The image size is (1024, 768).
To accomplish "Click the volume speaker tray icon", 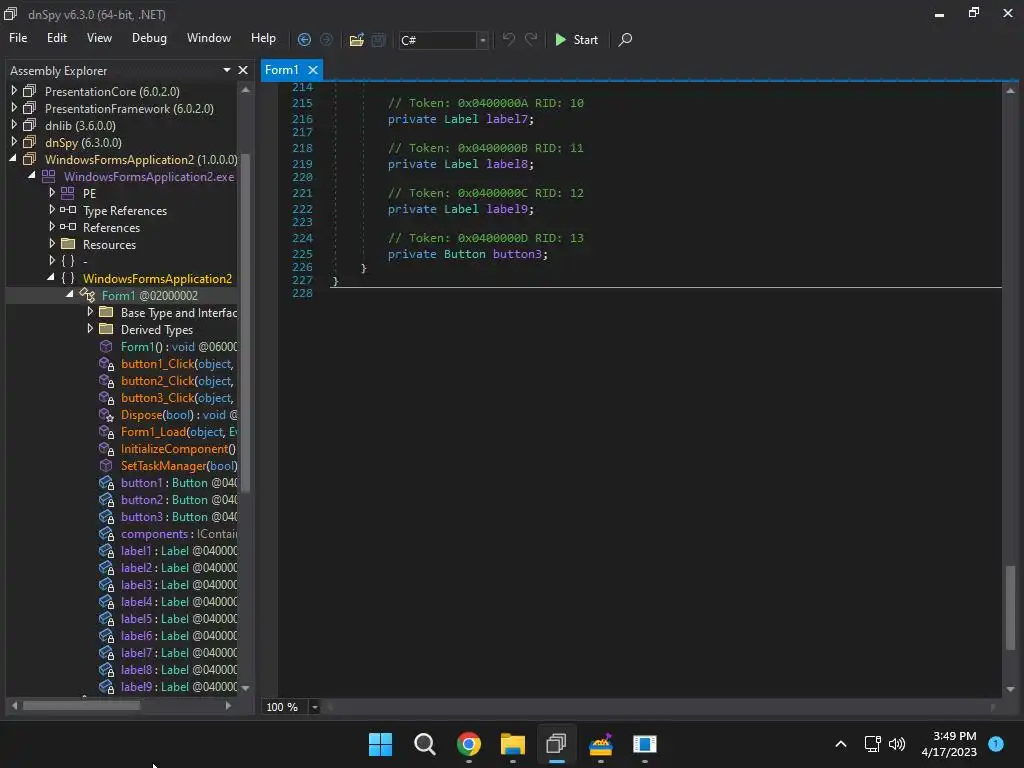I will 897,744.
